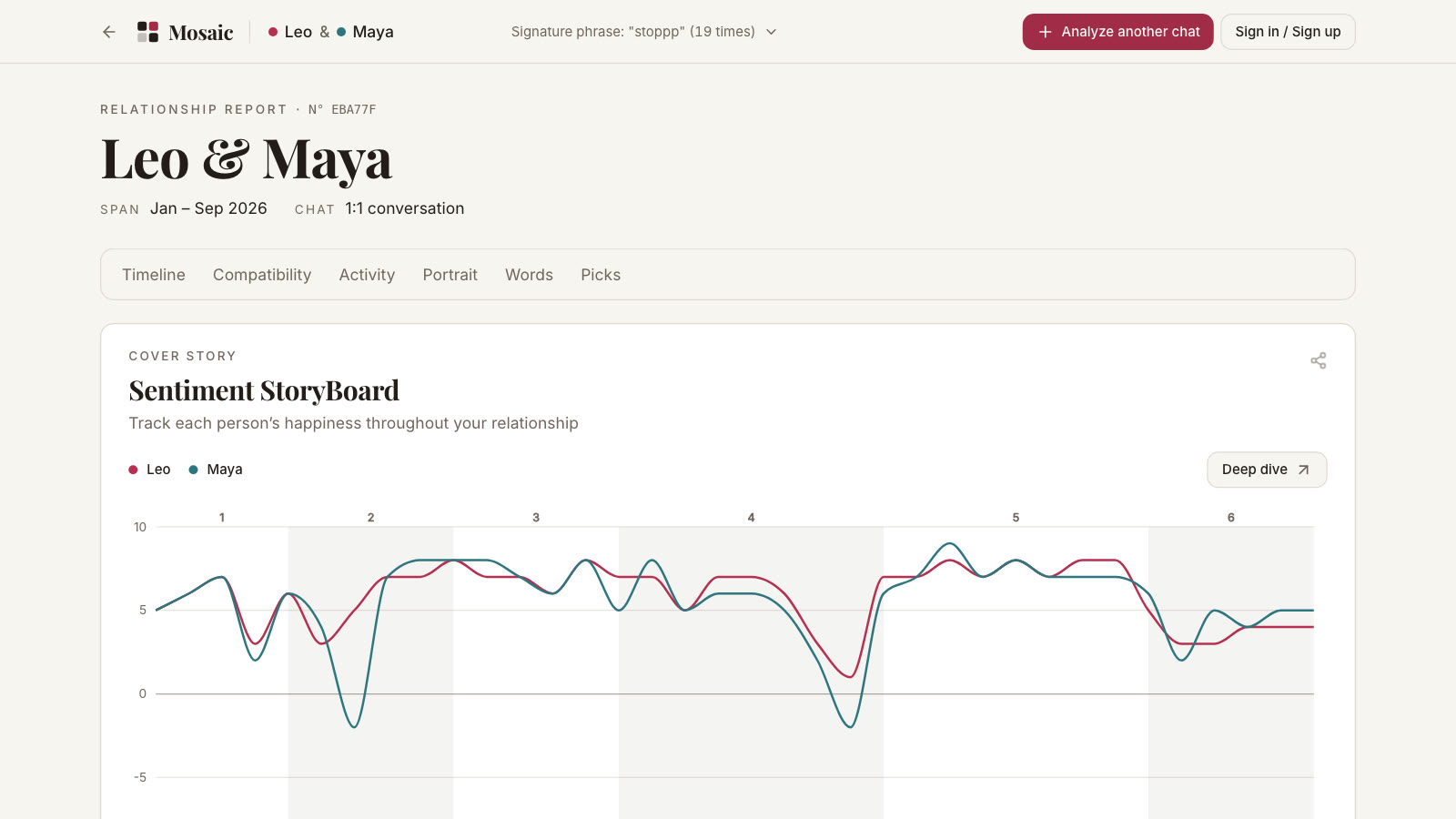Open the Words tab

529,275
